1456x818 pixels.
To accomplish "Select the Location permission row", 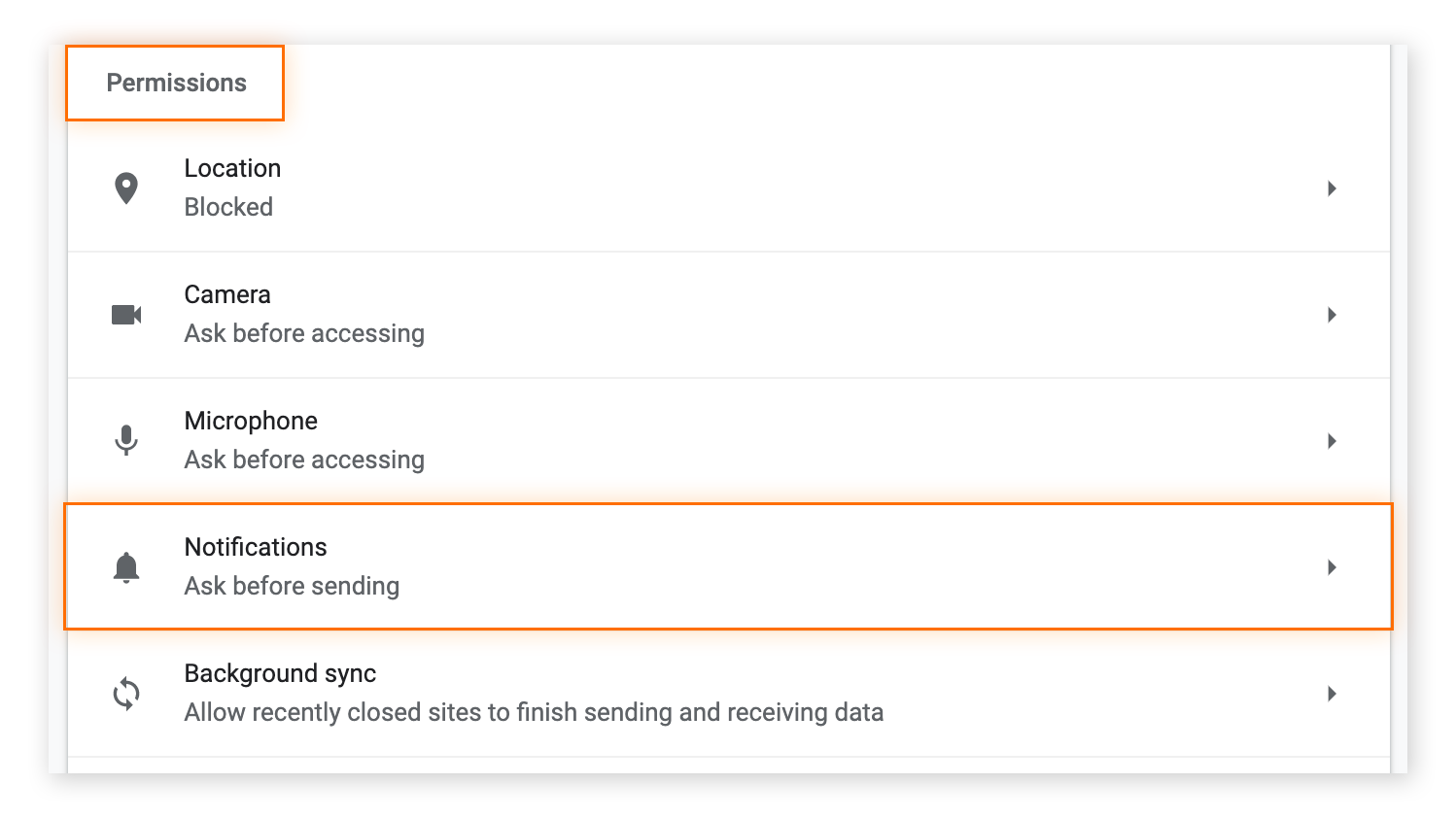I will (x=680, y=187).
